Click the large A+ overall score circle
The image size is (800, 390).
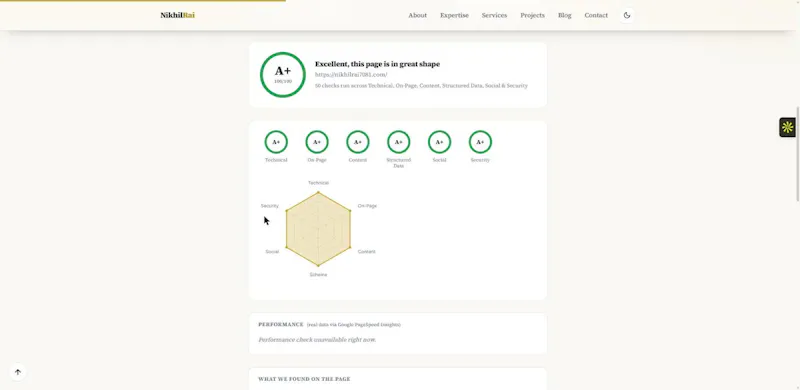pyautogui.click(x=283, y=75)
